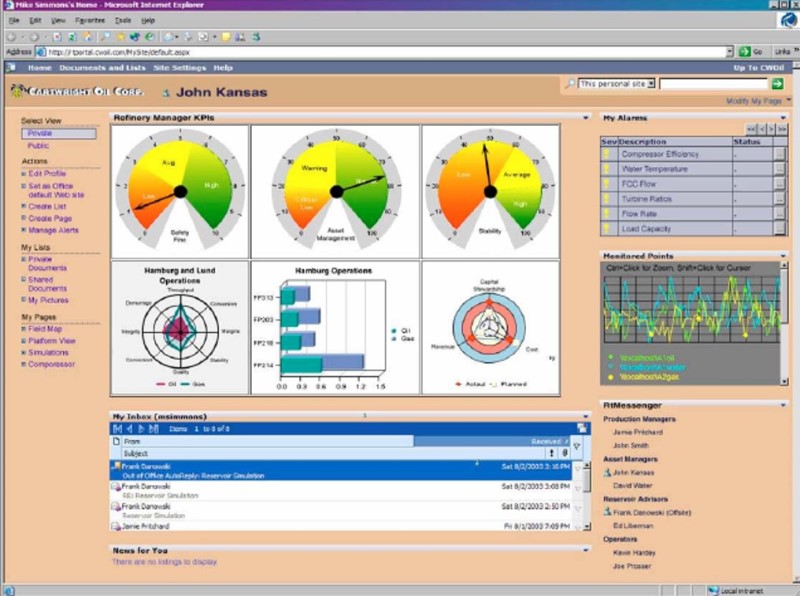Image resolution: width=800 pixels, height=596 pixels.
Task: Go to first page of My Alarms
Action: click(x=750, y=129)
